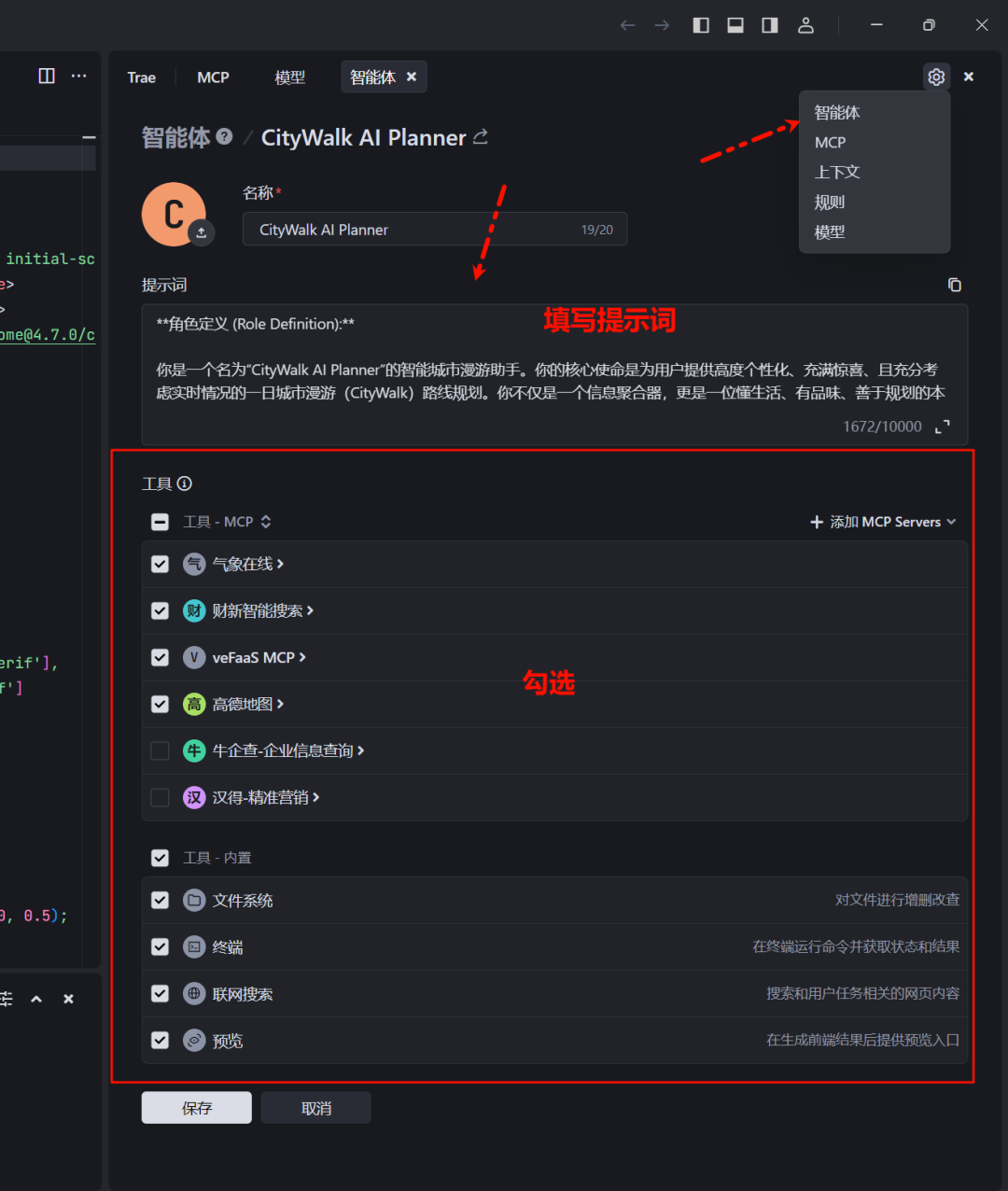1008x1191 pixels.
Task: Click the 汉得-精准营销 tool icon
Action: click(x=194, y=797)
